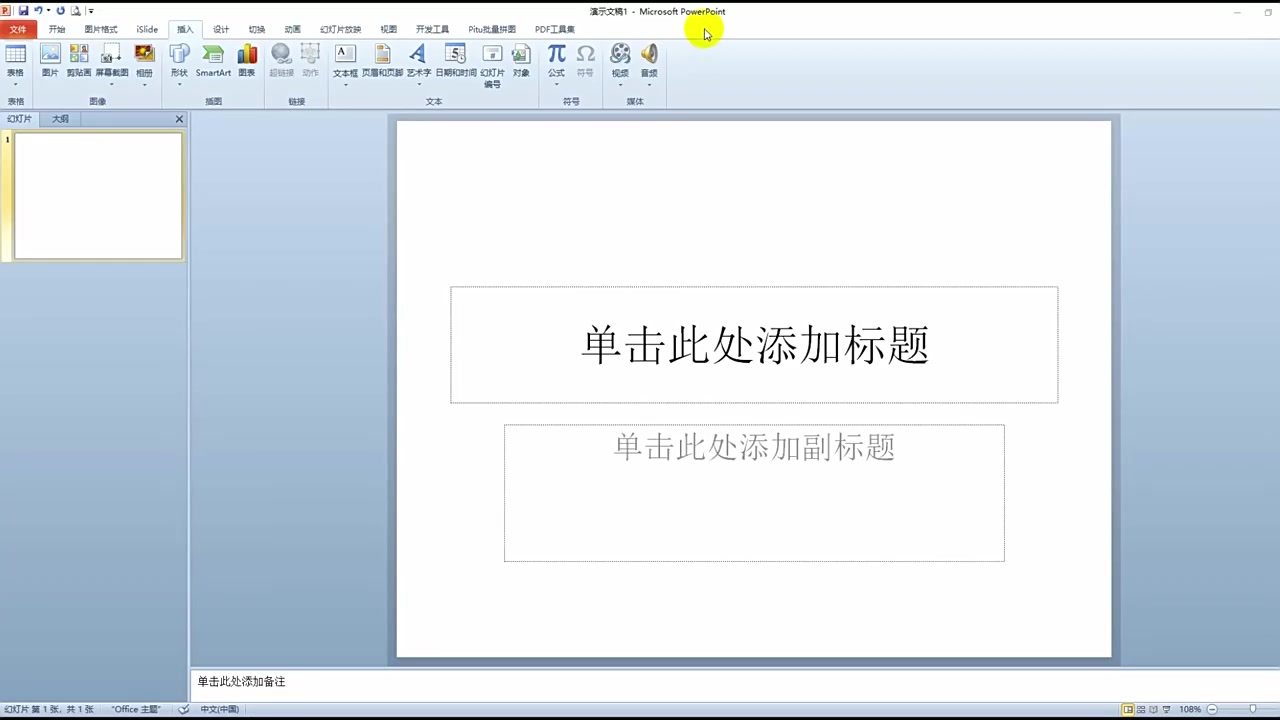Image resolution: width=1280 pixels, height=720 pixels.
Task: Select the 大纲 outline pane tab
Action: (61, 119)
